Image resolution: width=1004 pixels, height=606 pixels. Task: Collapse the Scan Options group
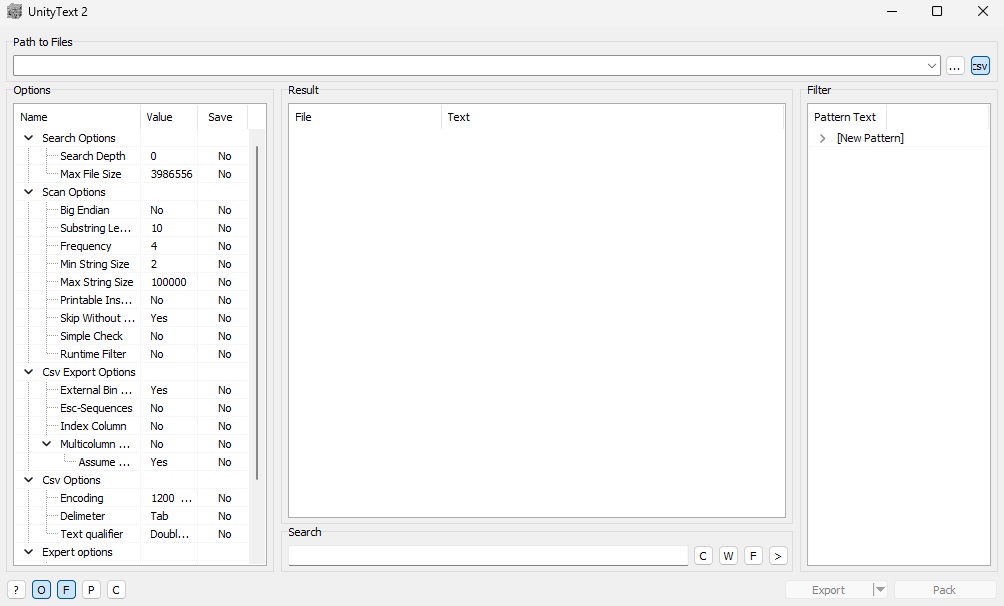28,192
